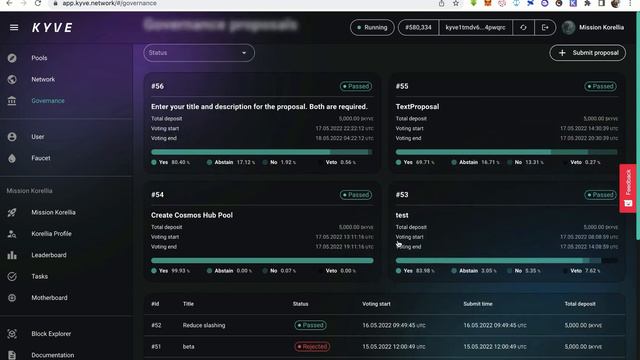Click the vote progress bar of proposal #53
The image size is (640, 360).
(507, 260)
